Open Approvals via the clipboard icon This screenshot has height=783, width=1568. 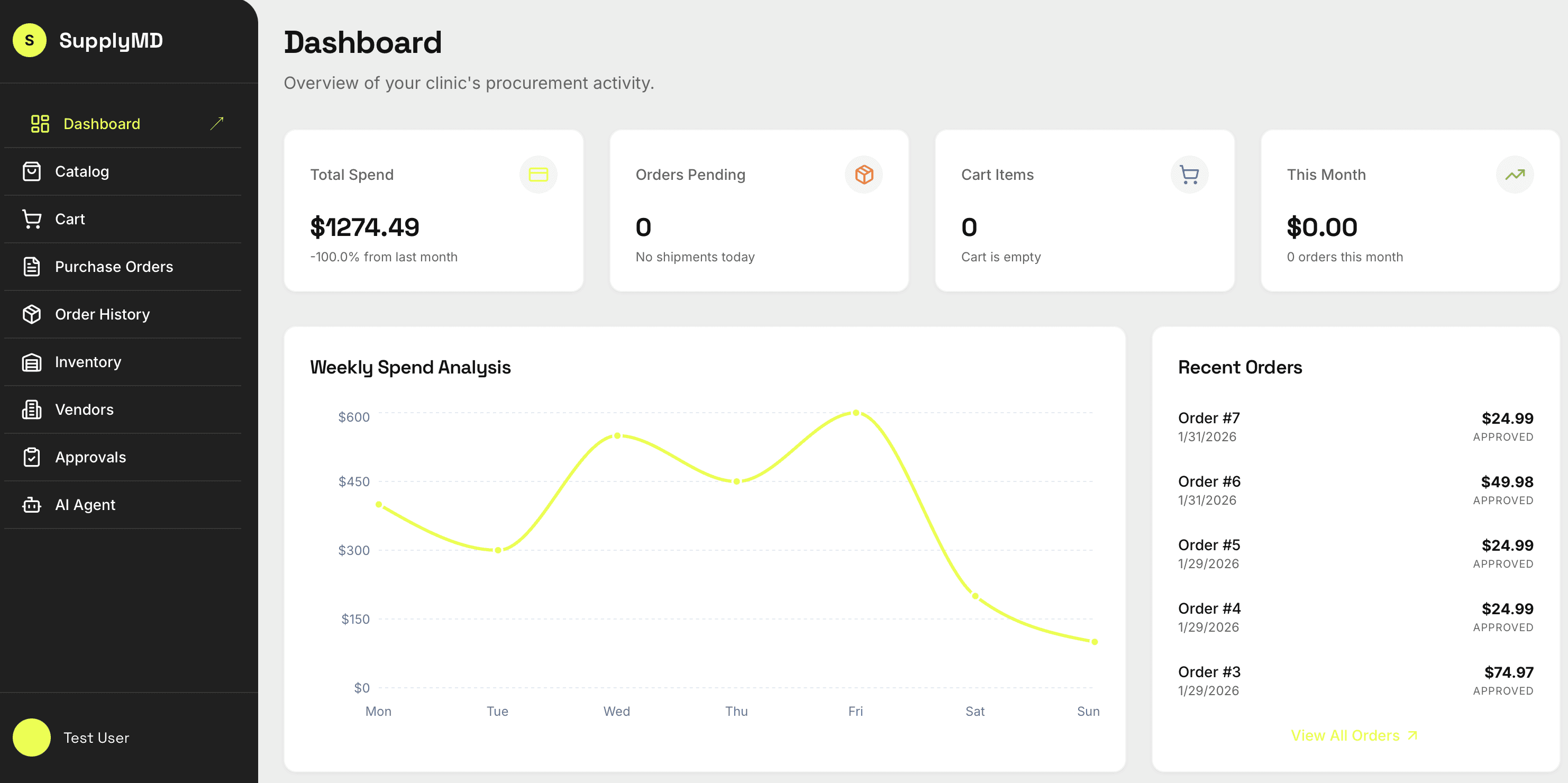coord(32,457)
